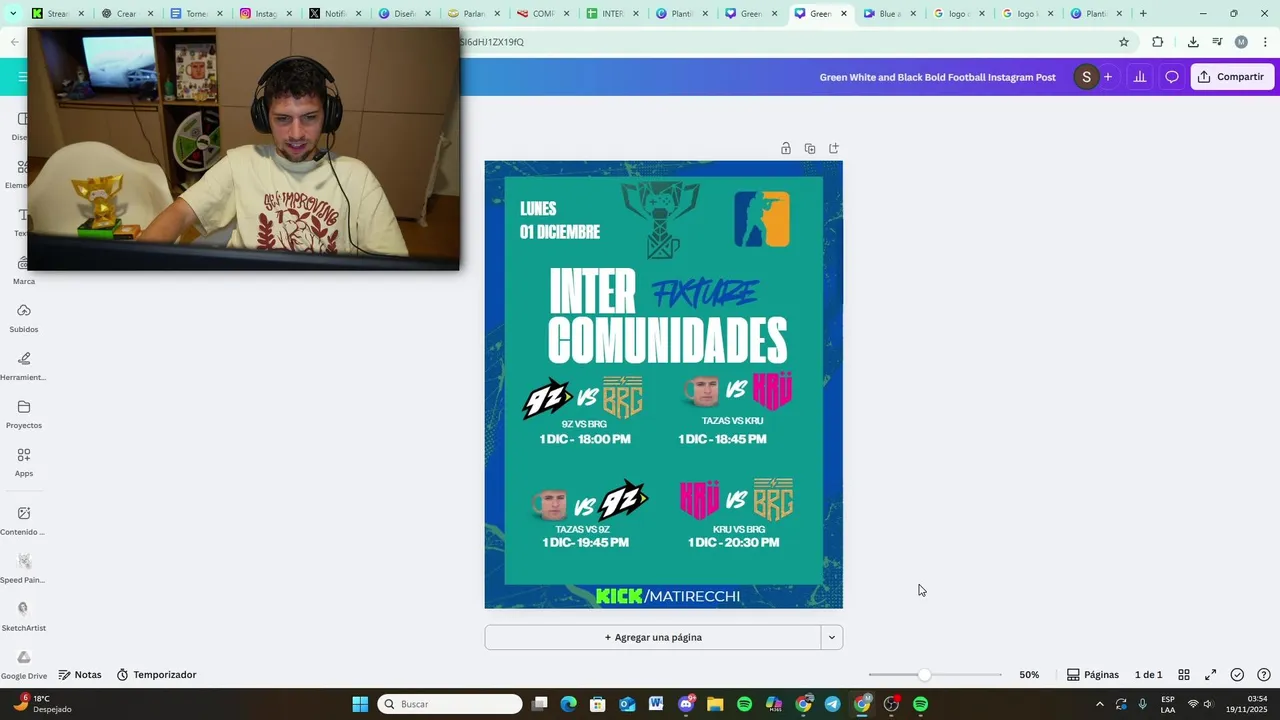Click the Compartir share button
1280x720 pixels.
pyautogui.click(x=1232, y=77)
